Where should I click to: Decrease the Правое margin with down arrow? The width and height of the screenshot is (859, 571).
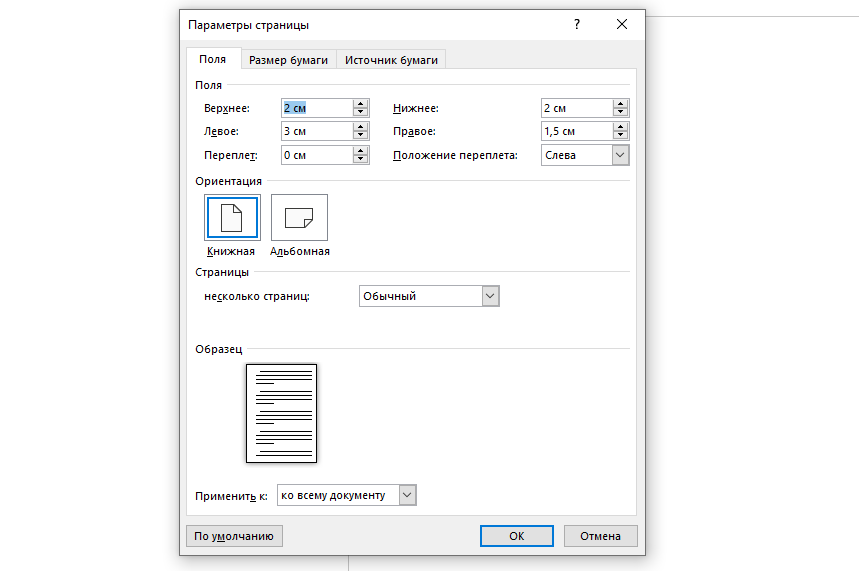tap(620, 136)
